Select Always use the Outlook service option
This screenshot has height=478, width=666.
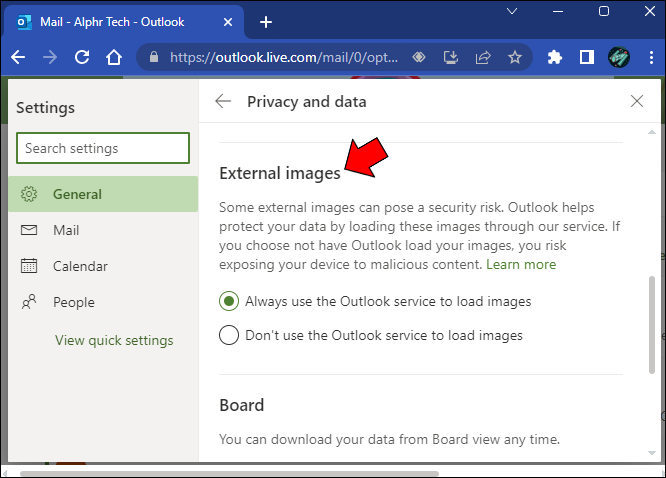point(229,301)
